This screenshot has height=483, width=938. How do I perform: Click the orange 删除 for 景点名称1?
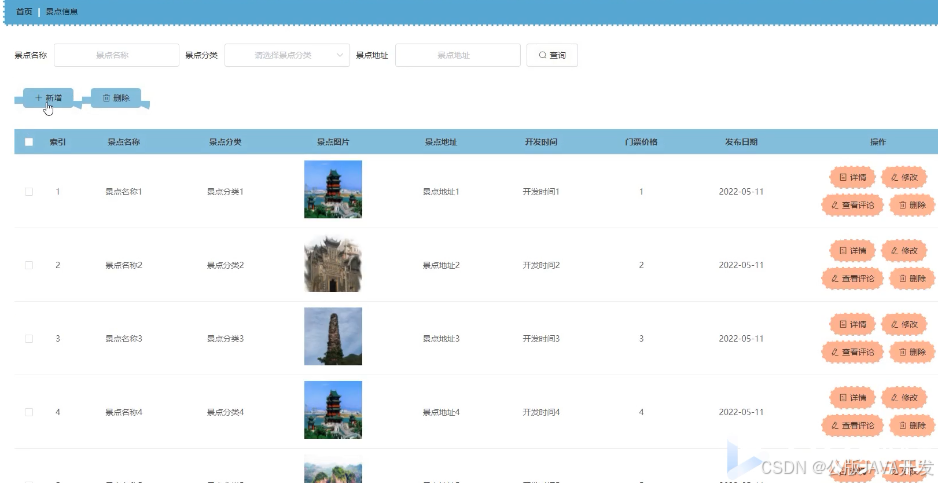(x=912, y=205)
